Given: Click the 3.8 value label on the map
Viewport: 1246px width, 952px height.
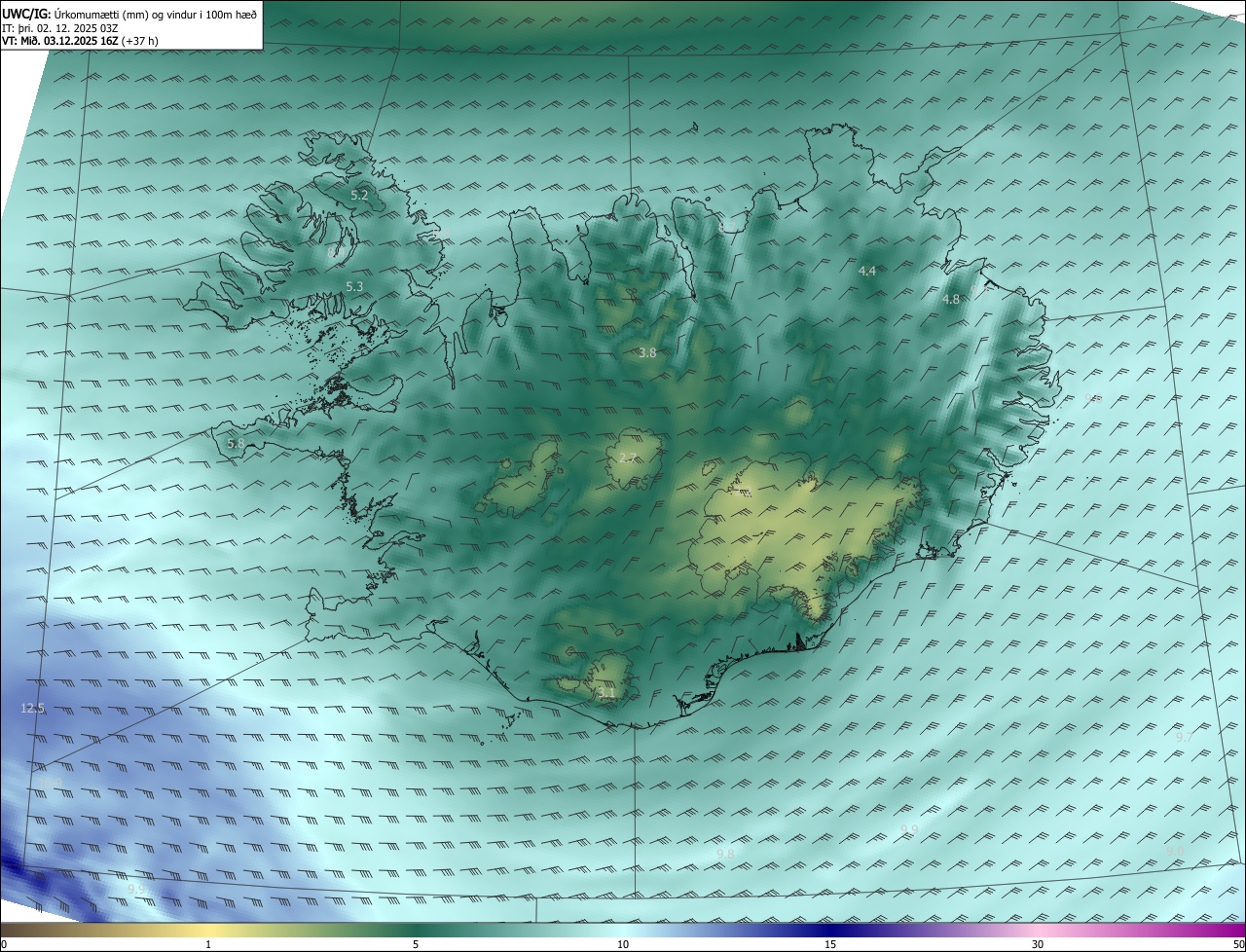Looking at the screenshot, I should (x=647, y=352).
